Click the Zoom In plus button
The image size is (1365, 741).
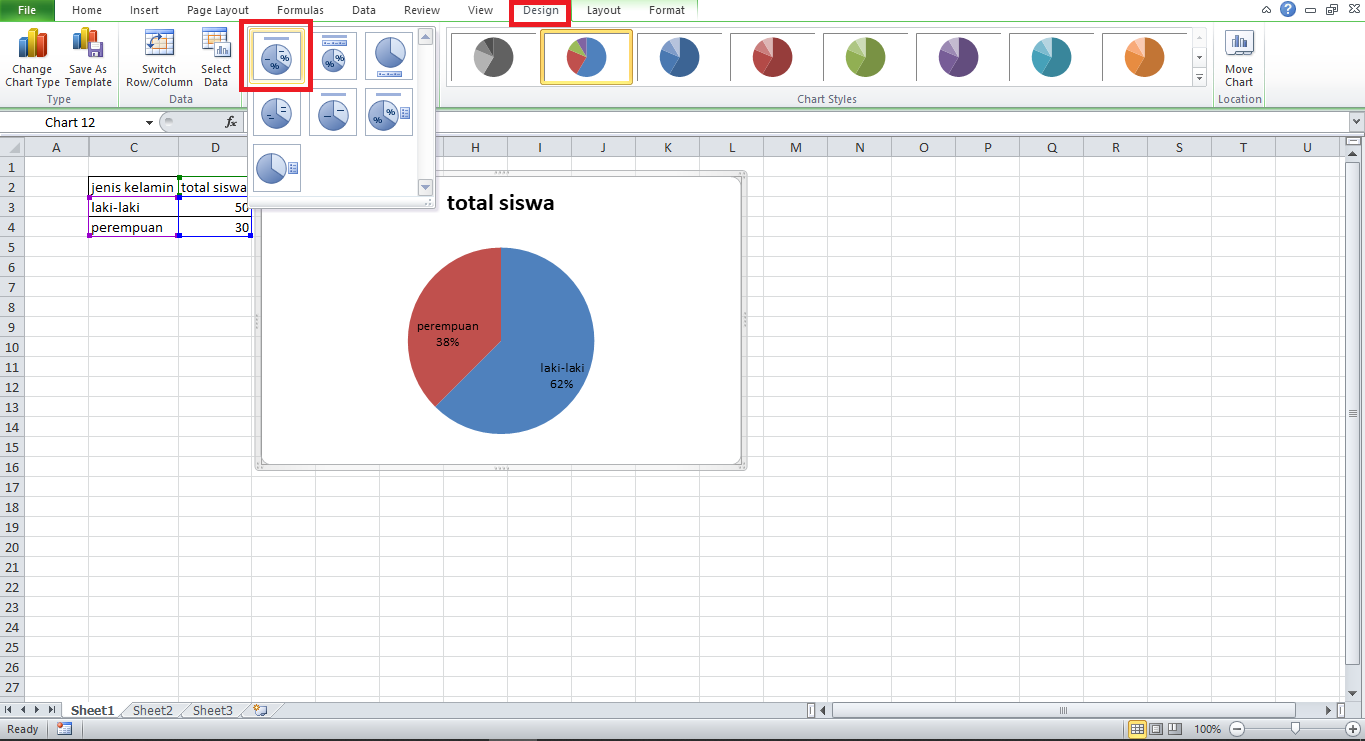point(1353,729)
